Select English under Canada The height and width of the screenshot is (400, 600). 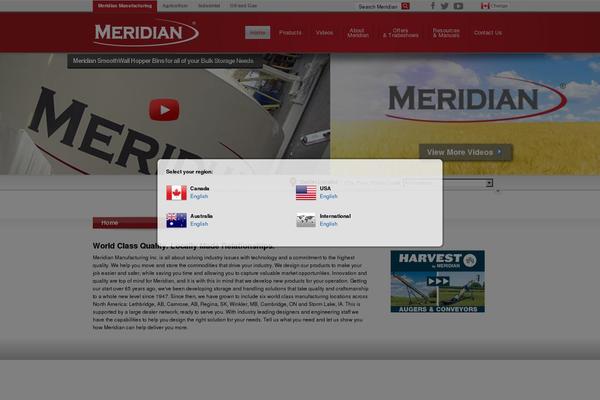click(199, 196)
